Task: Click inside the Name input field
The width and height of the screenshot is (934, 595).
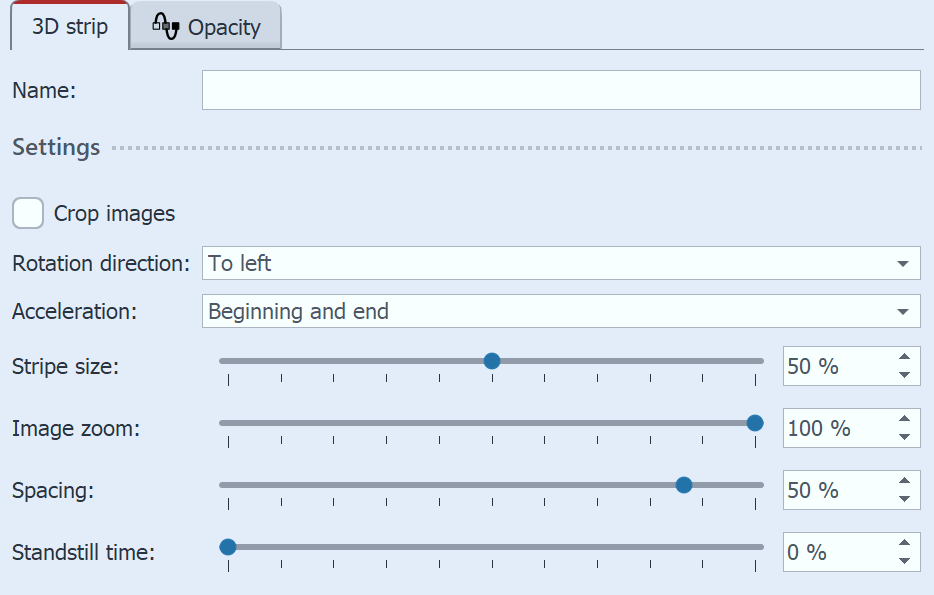Action: point(560,90)
